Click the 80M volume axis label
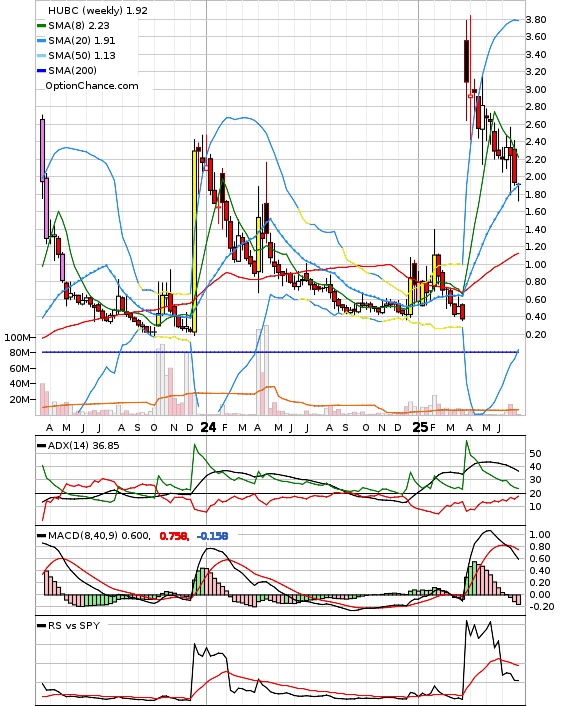Screen dimensions: 566x706 pyautogui.click(x=20, y=353)
